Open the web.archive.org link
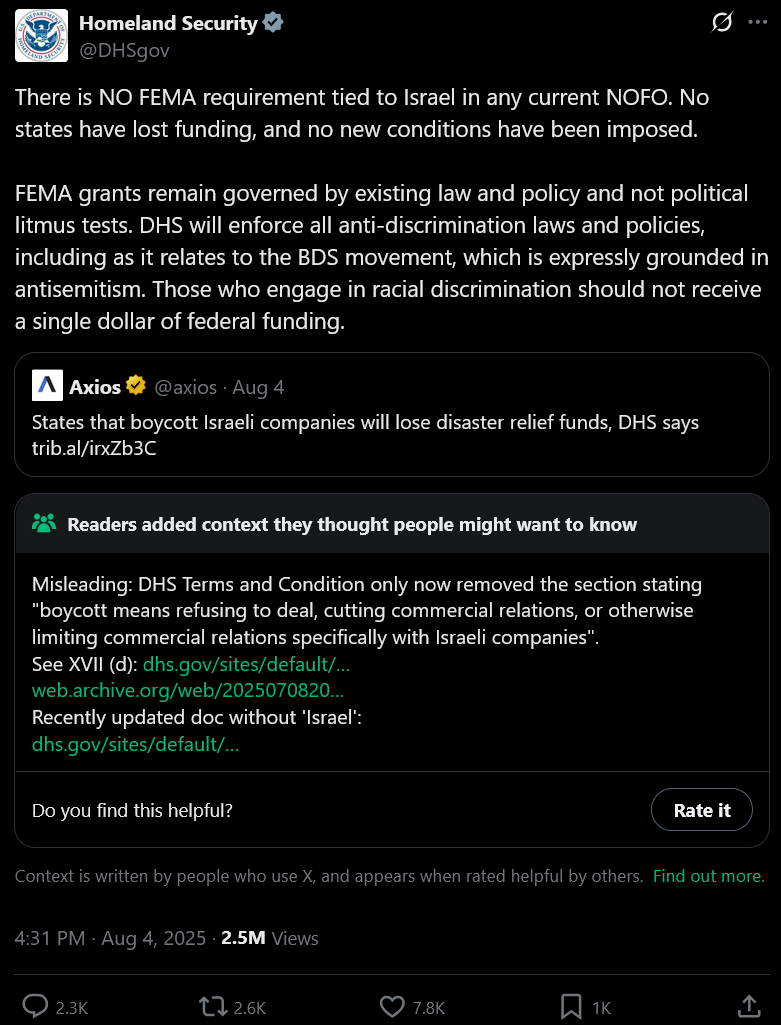 point(188,690)
